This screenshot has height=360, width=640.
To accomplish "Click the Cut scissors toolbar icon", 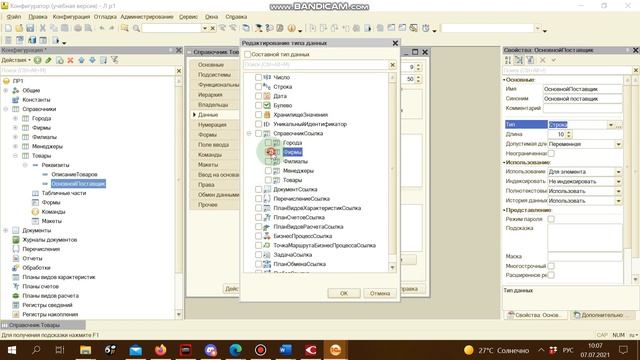I will point(42,28).
